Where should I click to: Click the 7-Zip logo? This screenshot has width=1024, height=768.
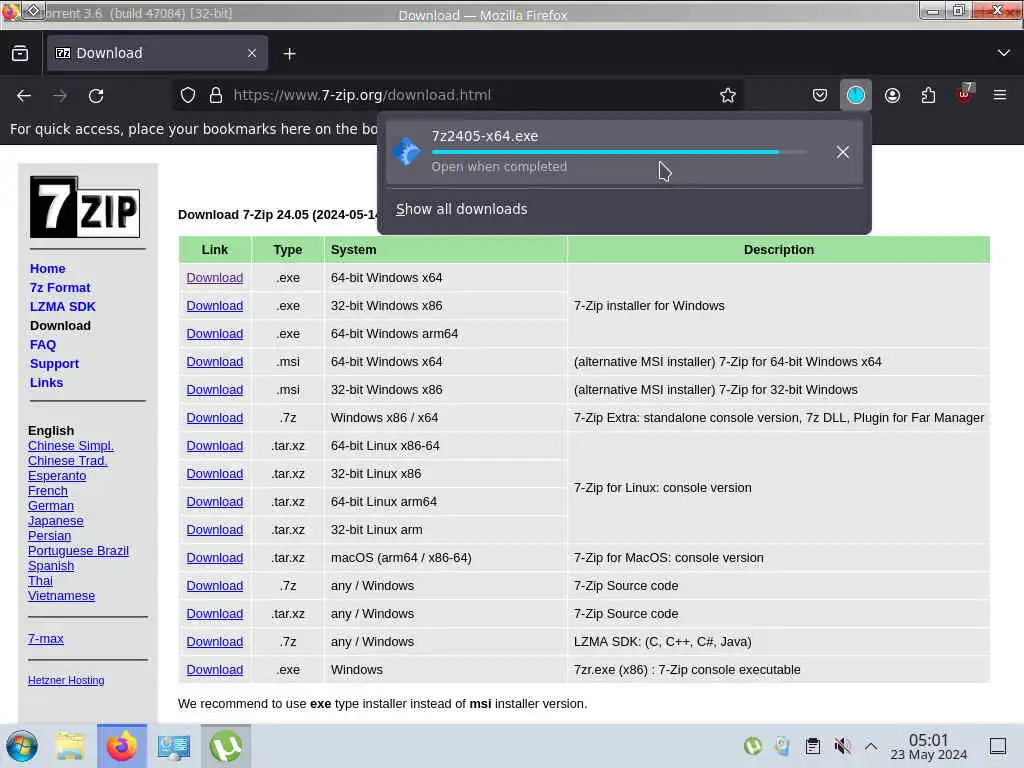tap(85, 207)
